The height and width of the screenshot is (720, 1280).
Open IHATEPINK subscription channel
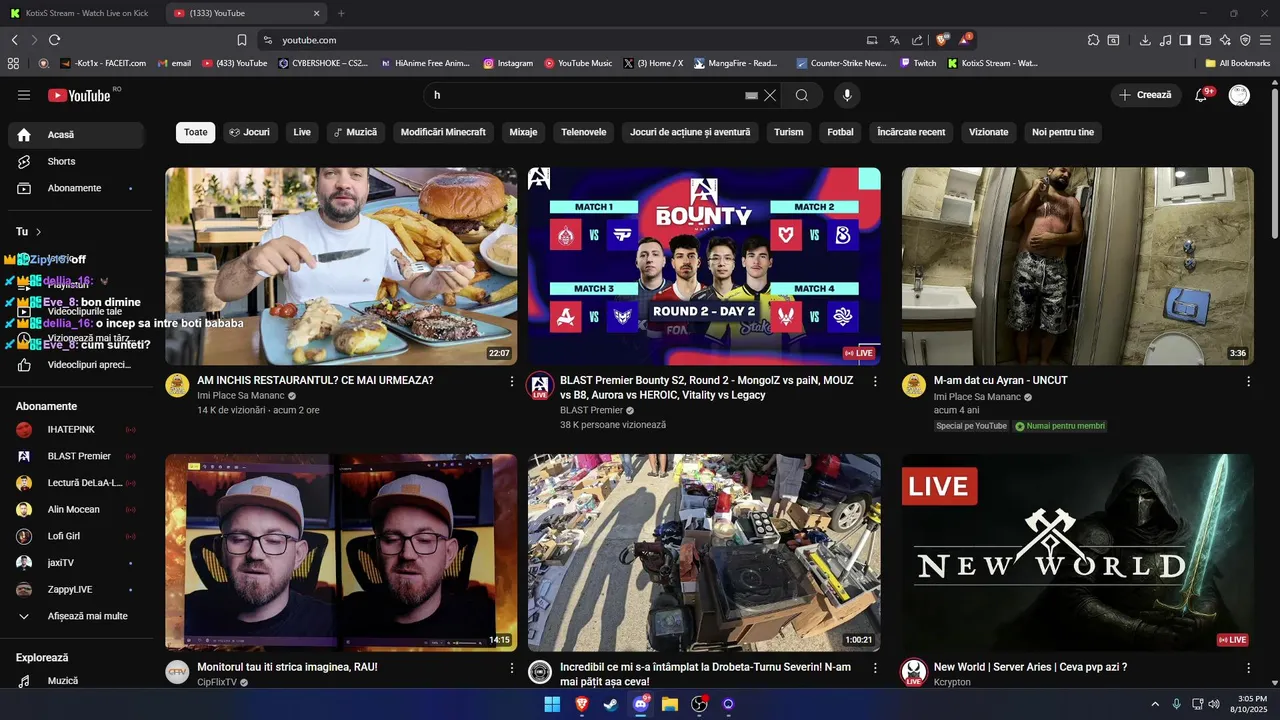coord(76,429)
